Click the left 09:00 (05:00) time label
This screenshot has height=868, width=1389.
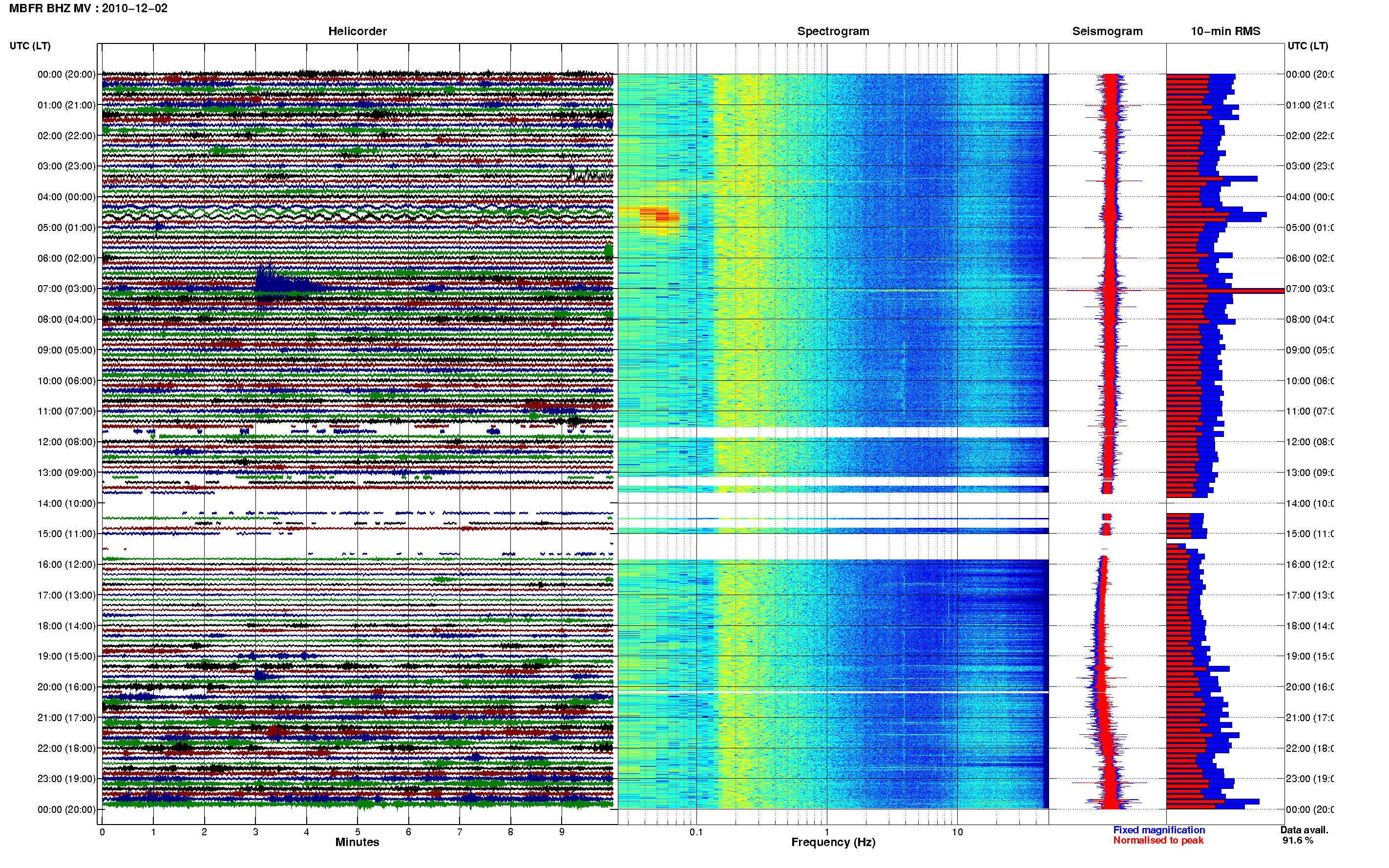point(66,350)
